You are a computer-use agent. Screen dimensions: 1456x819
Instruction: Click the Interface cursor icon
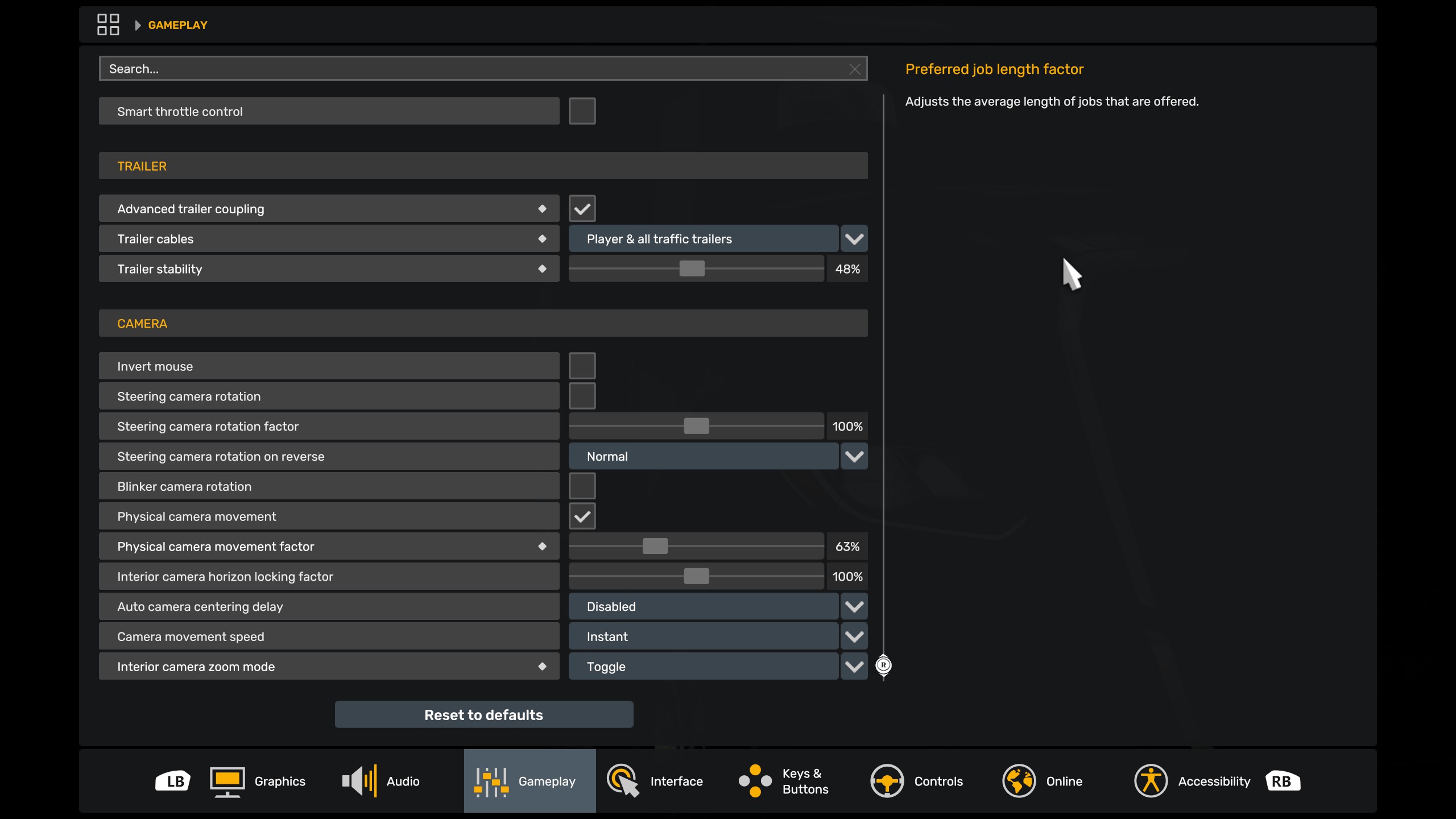click(x=623, y=781)
